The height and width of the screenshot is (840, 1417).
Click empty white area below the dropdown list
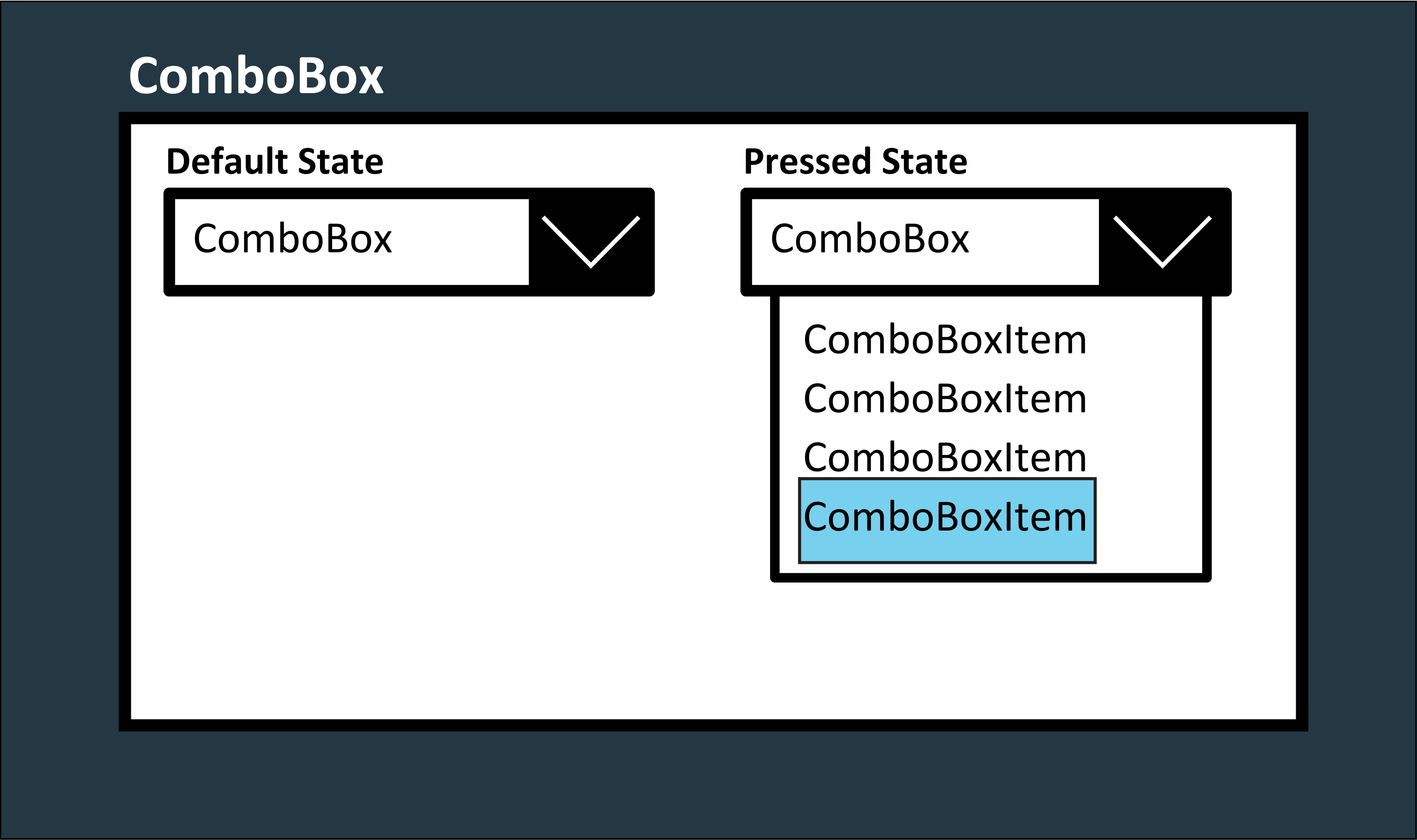point(991,651)
